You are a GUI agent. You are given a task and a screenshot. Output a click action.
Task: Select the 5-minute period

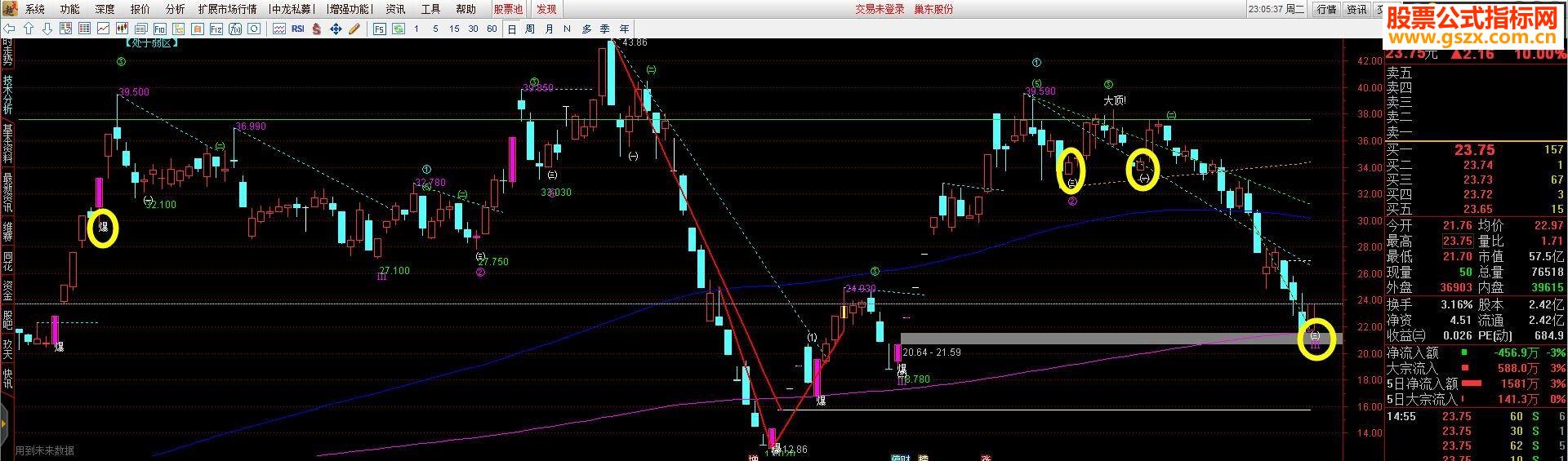[x=435, y=29]
